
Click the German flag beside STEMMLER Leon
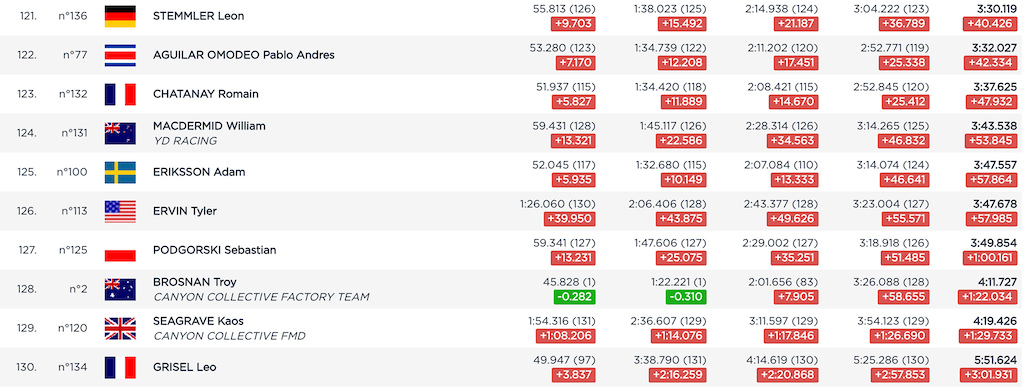(120, 16)
